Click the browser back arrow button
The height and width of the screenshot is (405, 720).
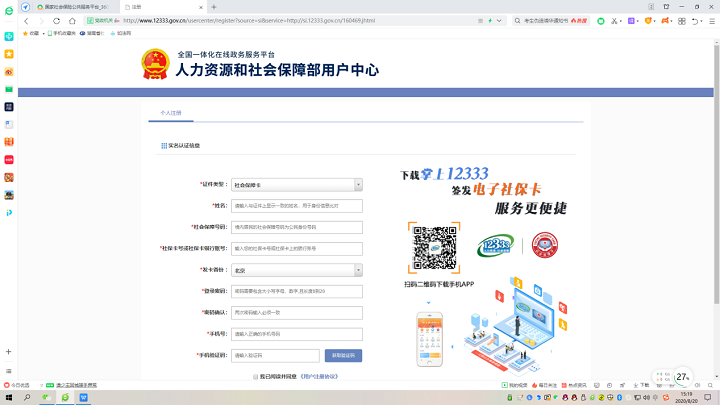click(26, 20)
